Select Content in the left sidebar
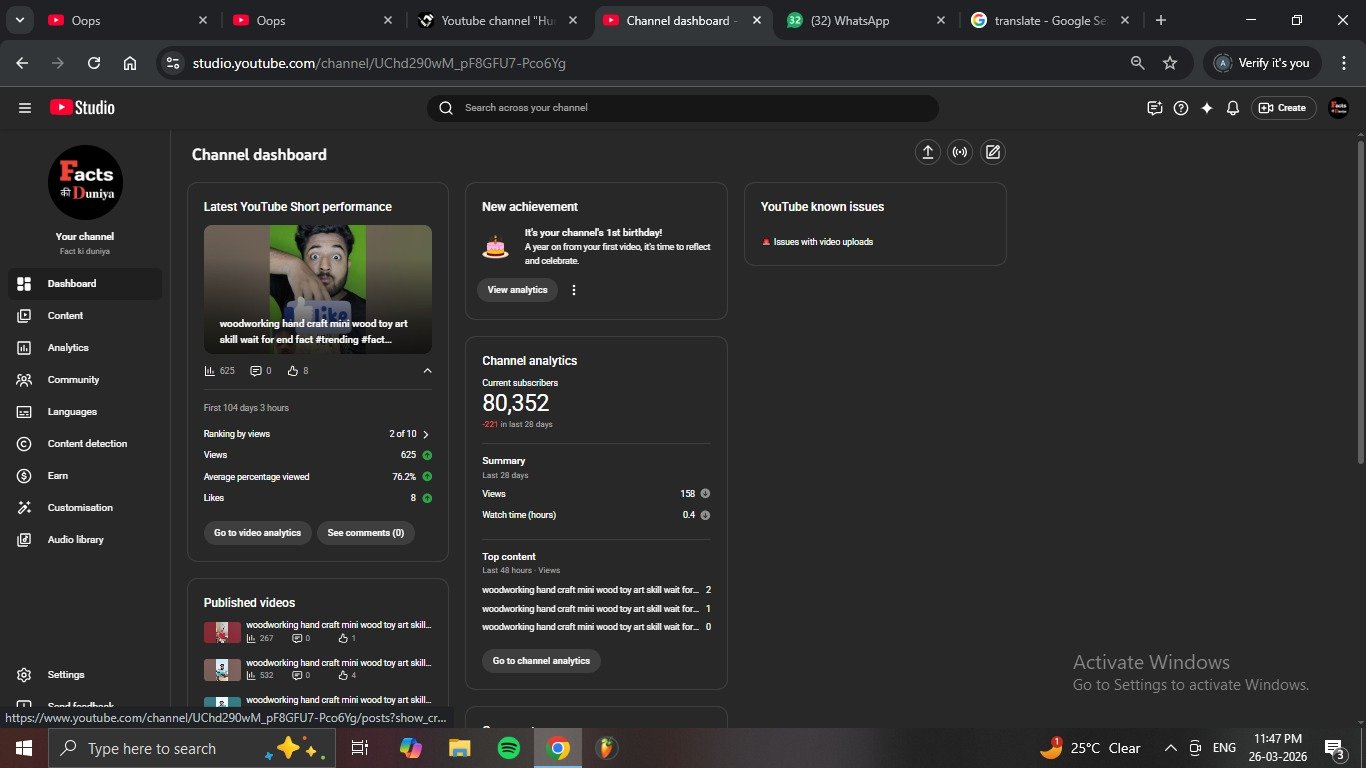 (65, 316)
